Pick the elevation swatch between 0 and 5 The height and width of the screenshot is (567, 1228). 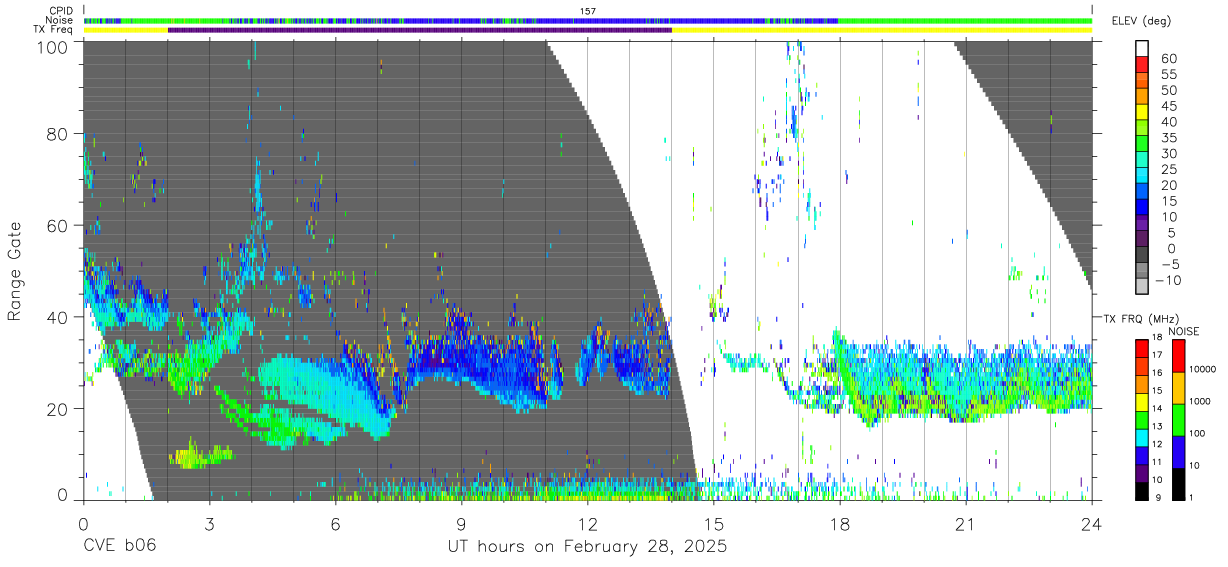[1143, 240]
